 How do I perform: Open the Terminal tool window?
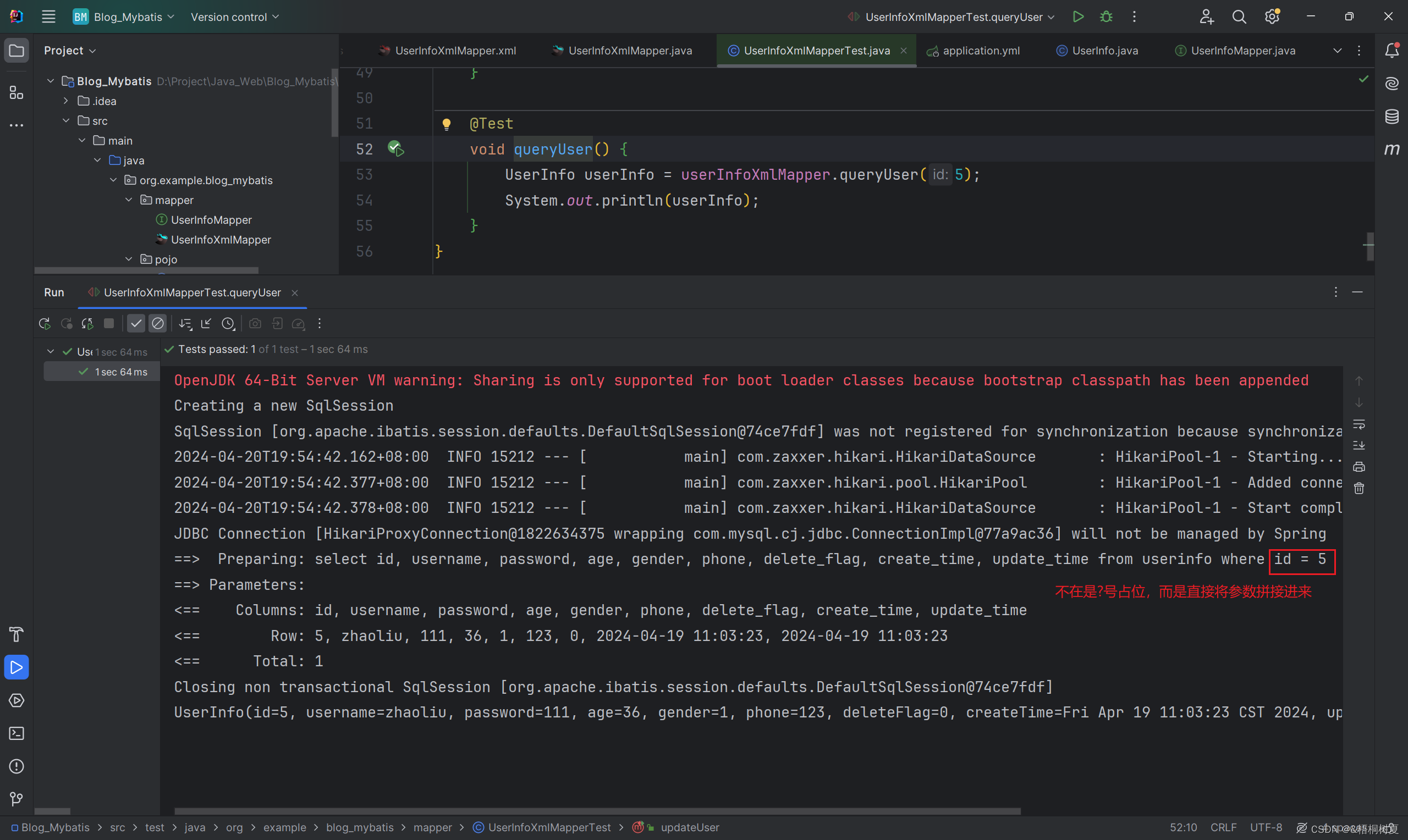click(16, 733)
